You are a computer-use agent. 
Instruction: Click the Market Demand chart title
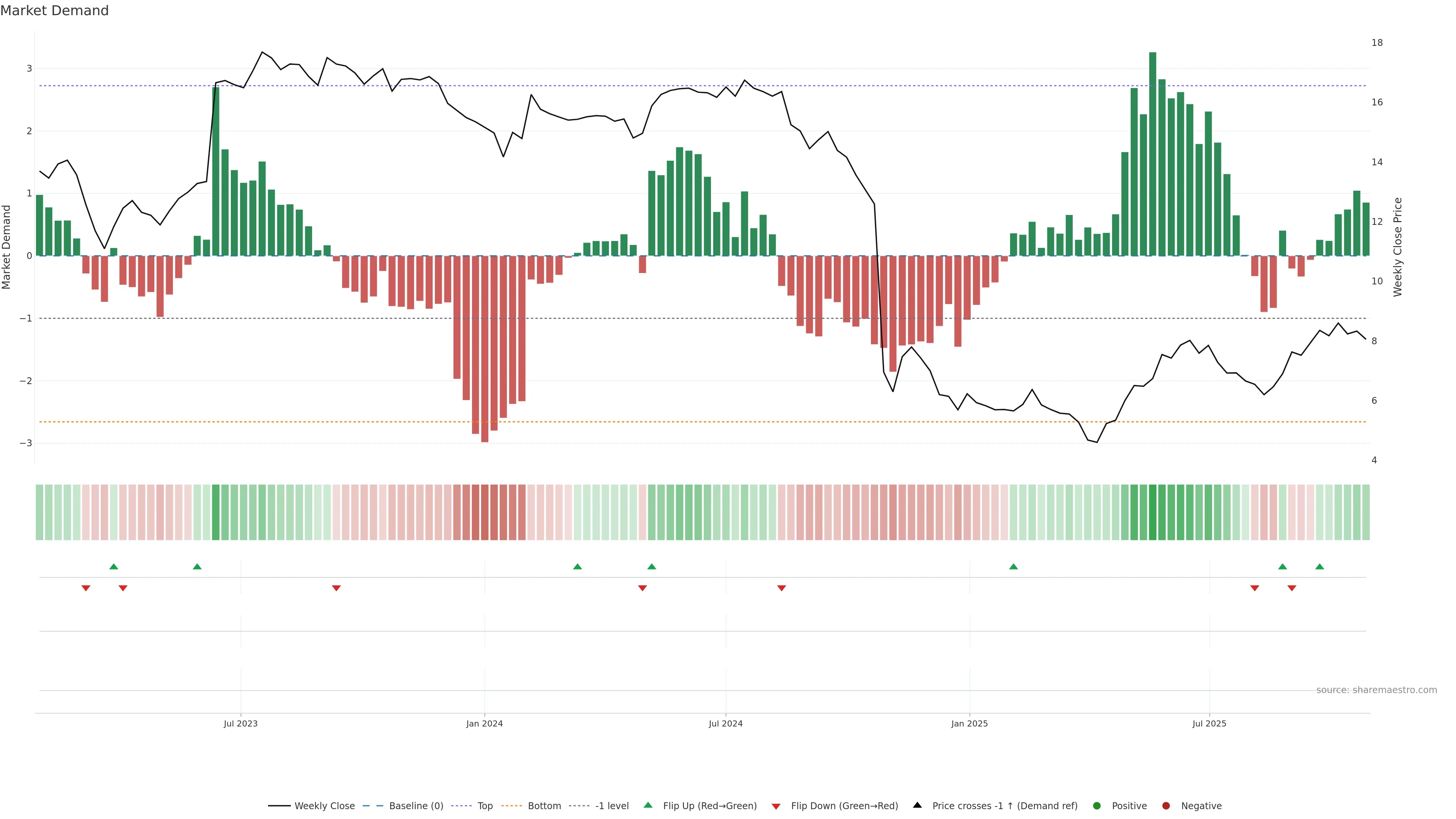54,11
